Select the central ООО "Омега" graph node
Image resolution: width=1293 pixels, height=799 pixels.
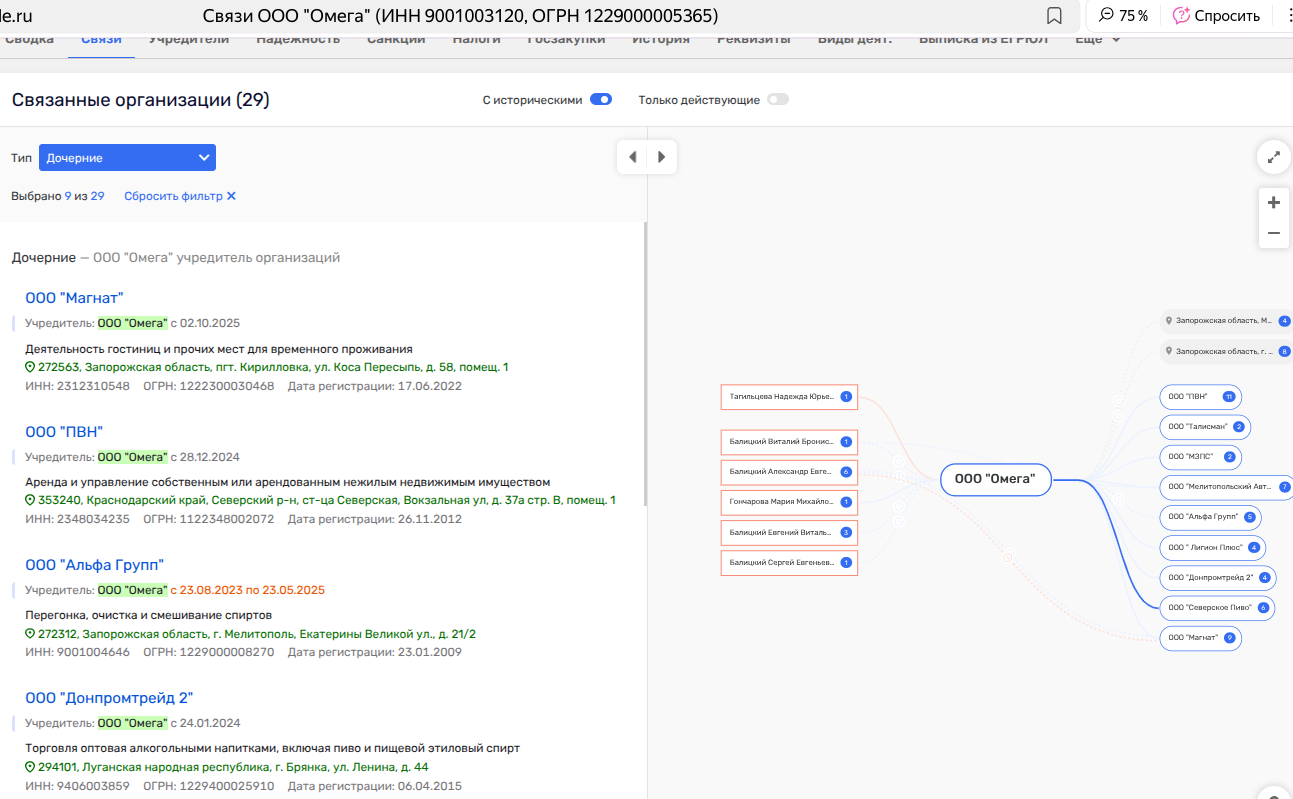[995, 480]
